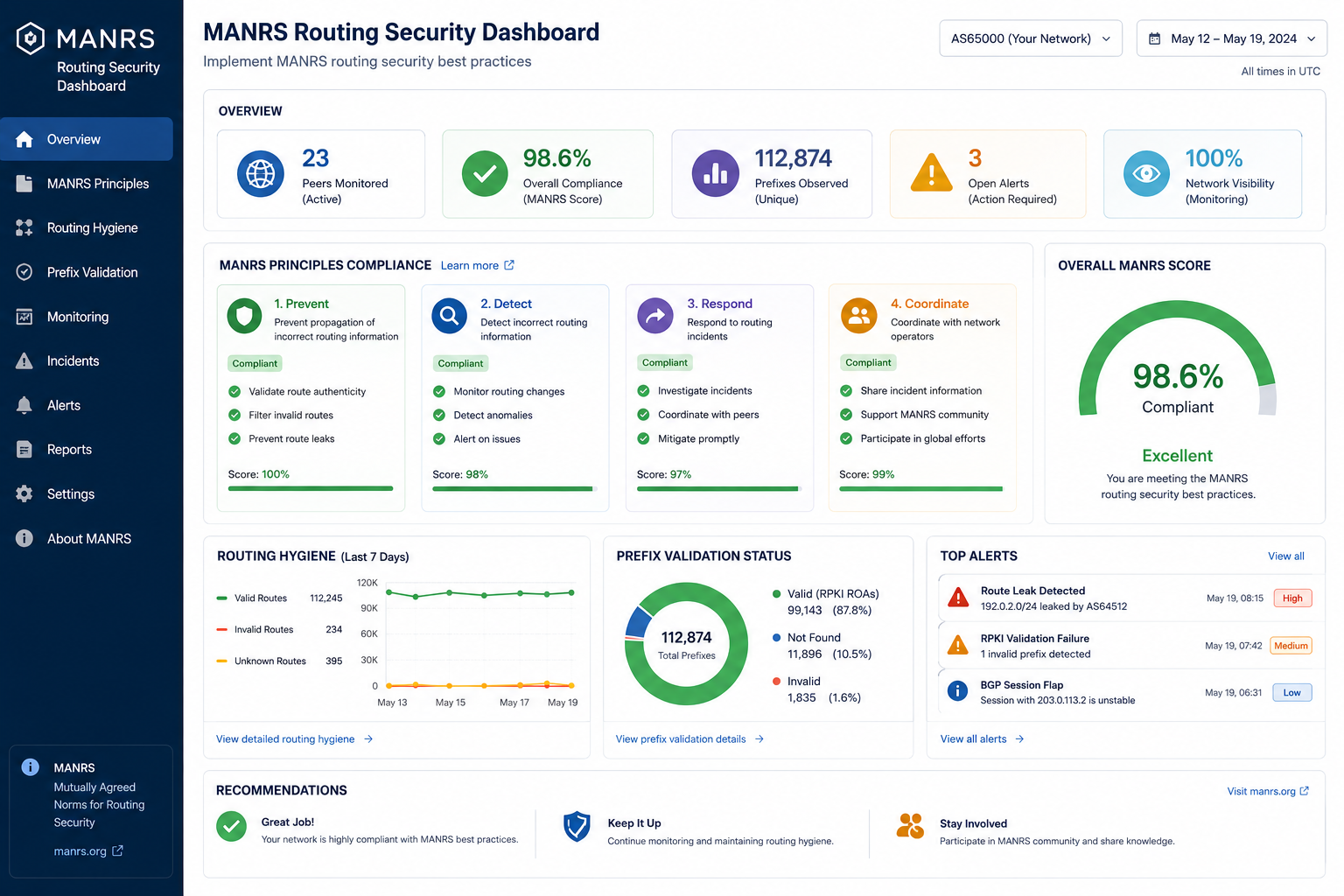The image size is (1344, 896).
Task: Open MANRS Principles in the sidebar
Action: tap(87, 184)
